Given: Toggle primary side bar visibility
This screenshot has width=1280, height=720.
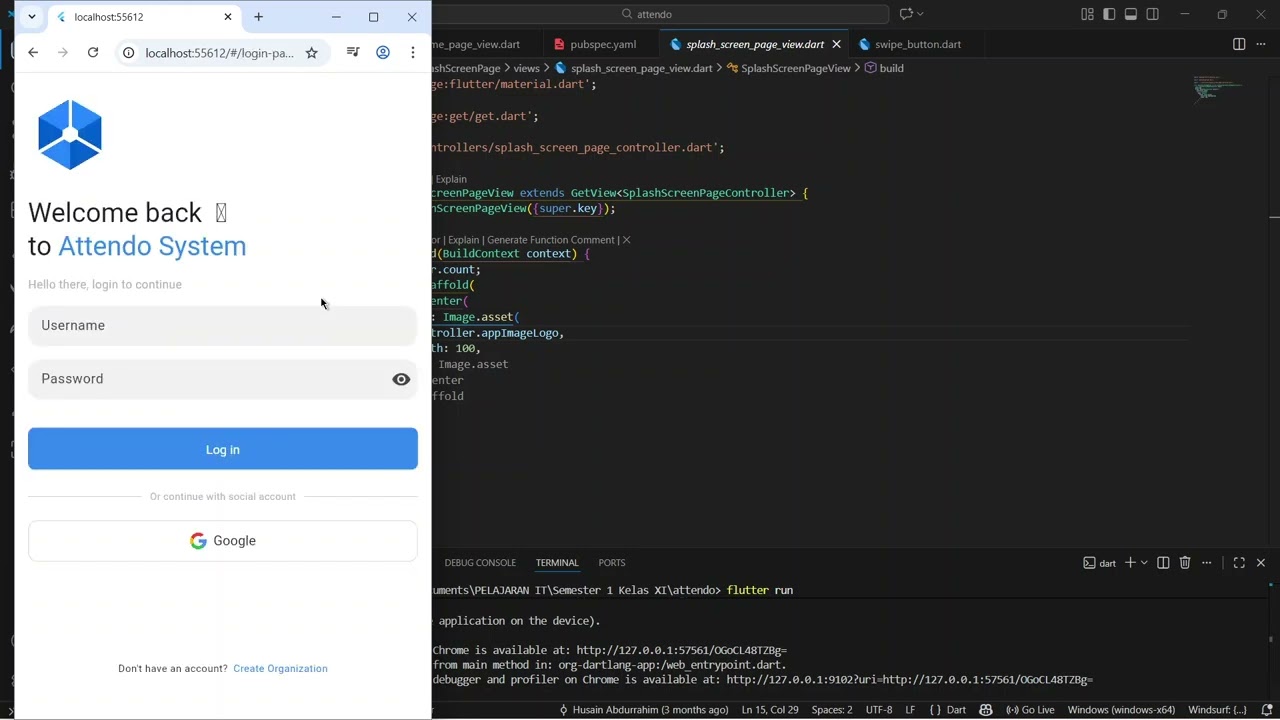Looking at the screenshot, I should pyautogui.click(x=1109, y=14).
